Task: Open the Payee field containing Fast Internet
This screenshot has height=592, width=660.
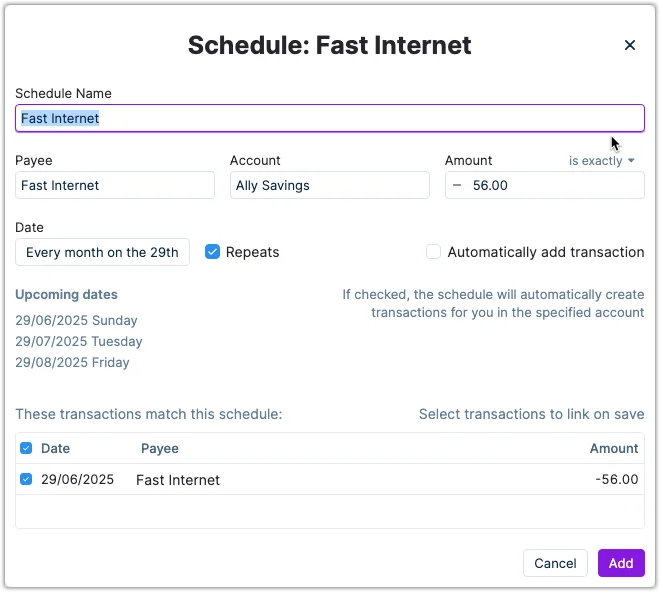Action: click(115, 185)
